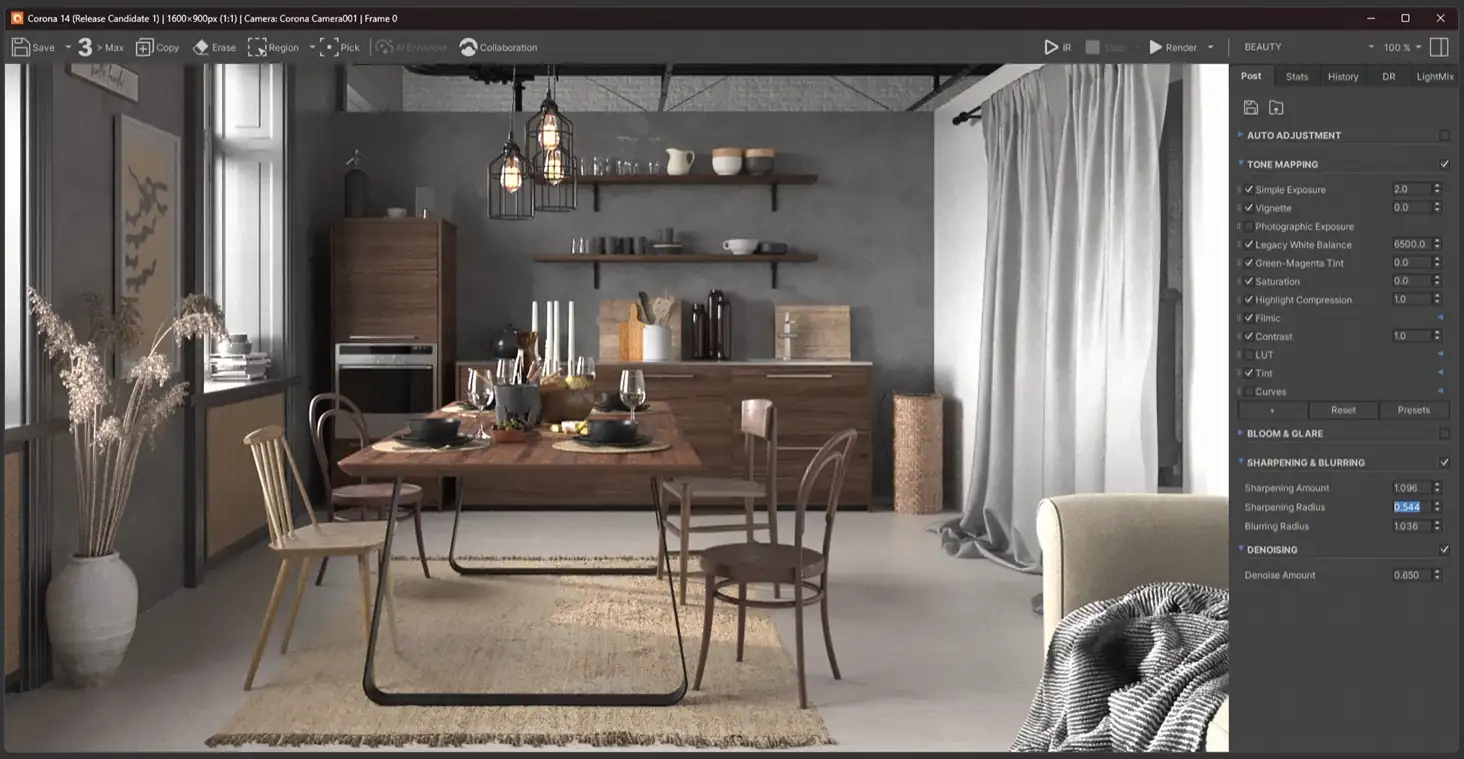Viewport: 1464px width, 759px height.
Task: Click the Save image icon
Action: (21, 47)
